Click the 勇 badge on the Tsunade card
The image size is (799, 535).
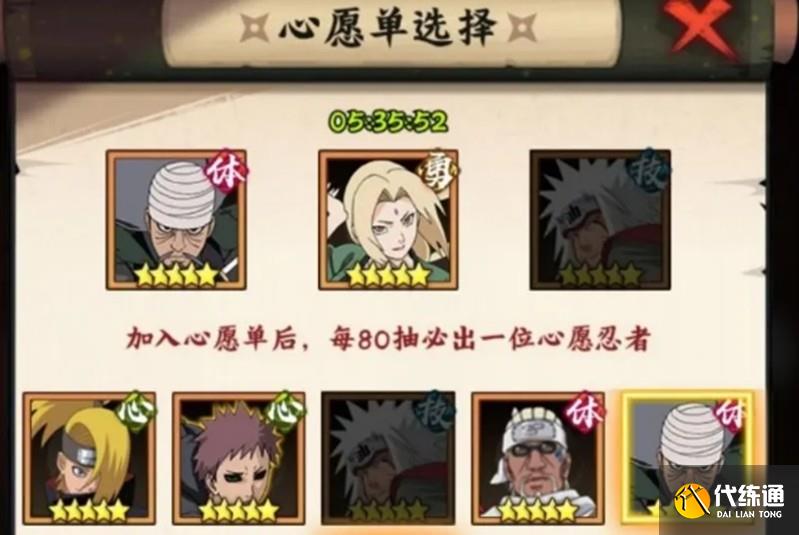tap(438, 172)
